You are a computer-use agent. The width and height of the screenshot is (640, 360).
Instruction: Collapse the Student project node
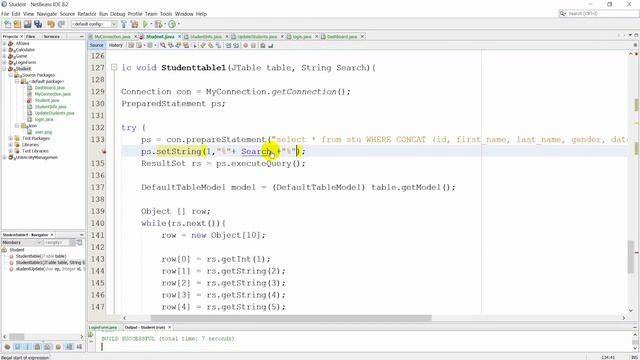pos(4,69)
